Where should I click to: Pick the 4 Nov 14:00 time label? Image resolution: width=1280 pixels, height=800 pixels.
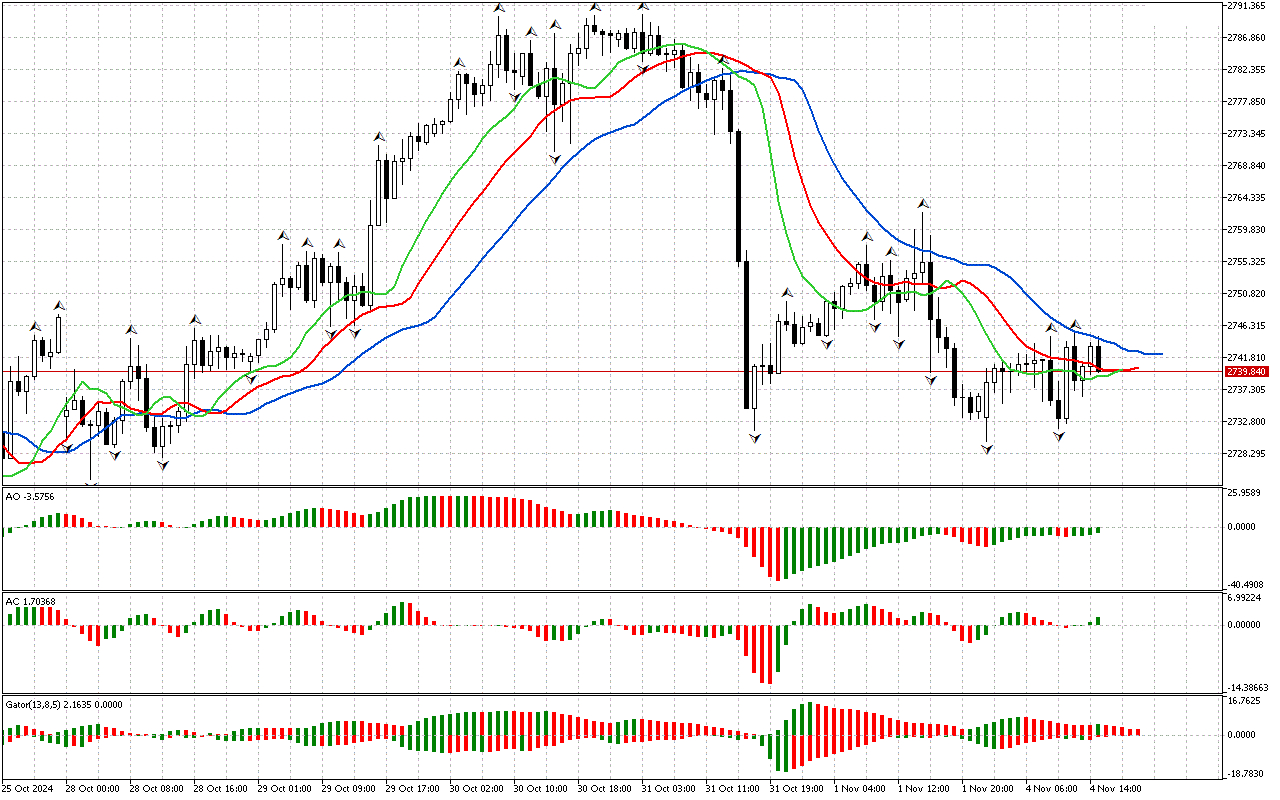1115,789
